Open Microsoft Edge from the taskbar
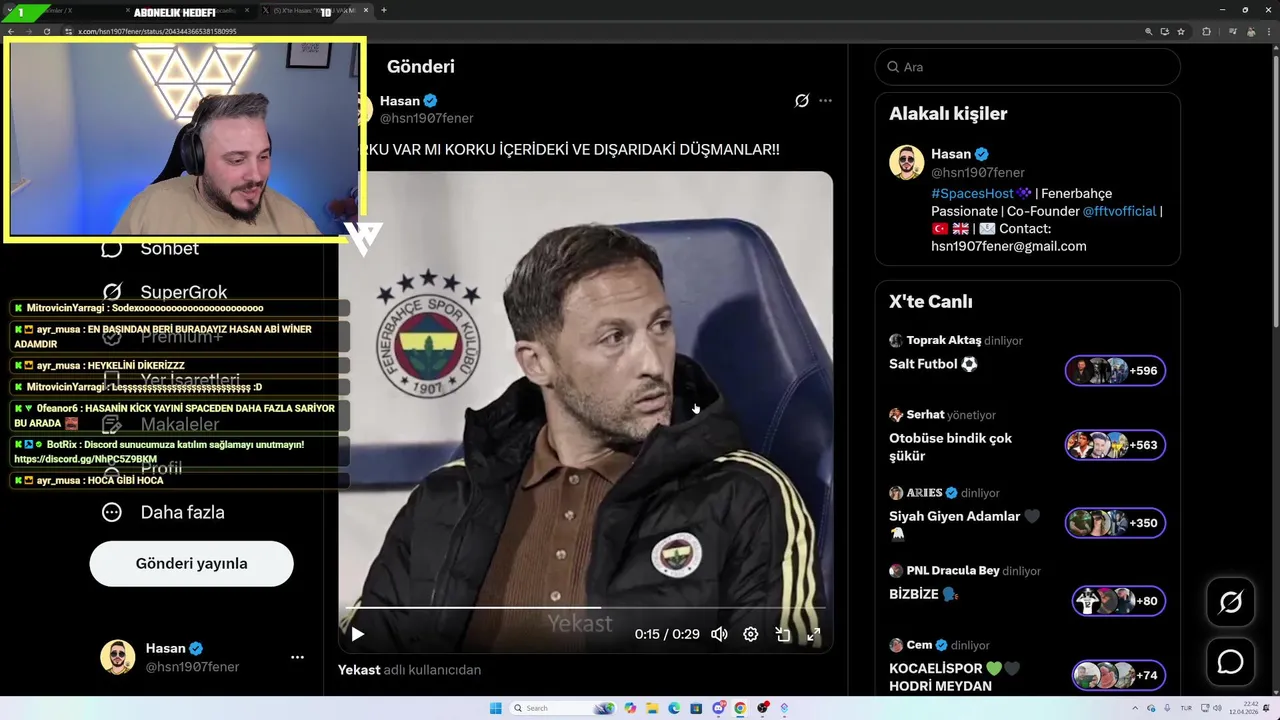1280x720 pixels. [x=674, y=708]
